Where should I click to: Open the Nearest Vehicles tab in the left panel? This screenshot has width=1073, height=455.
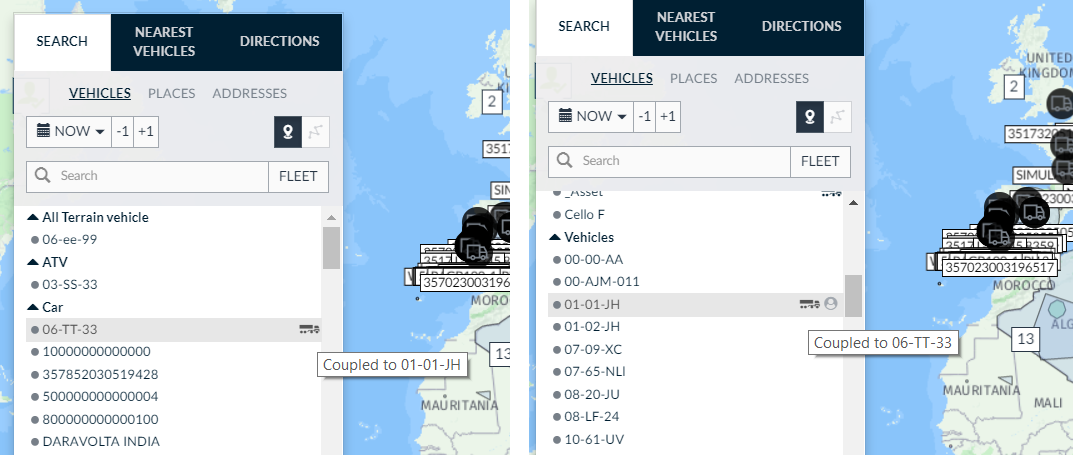(164, 42)
